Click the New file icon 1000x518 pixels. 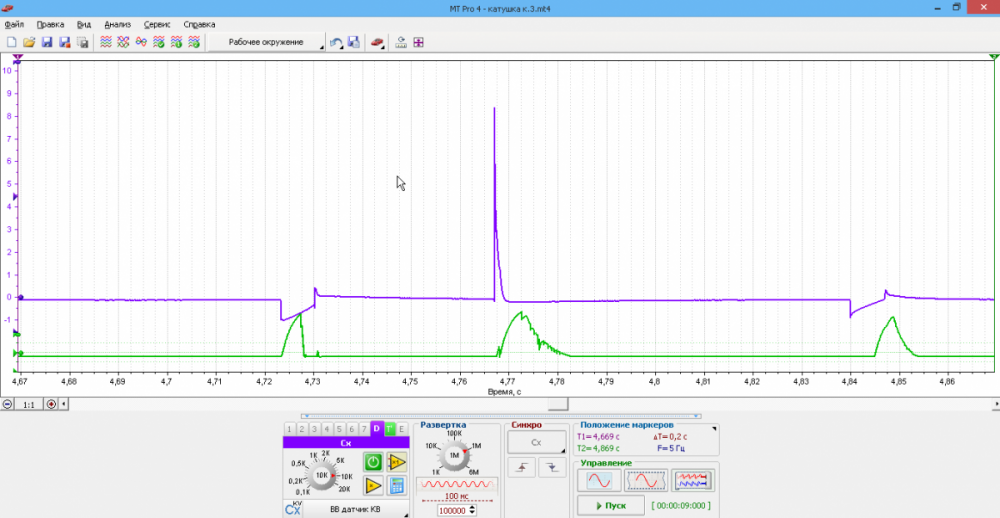pos(12,43)
